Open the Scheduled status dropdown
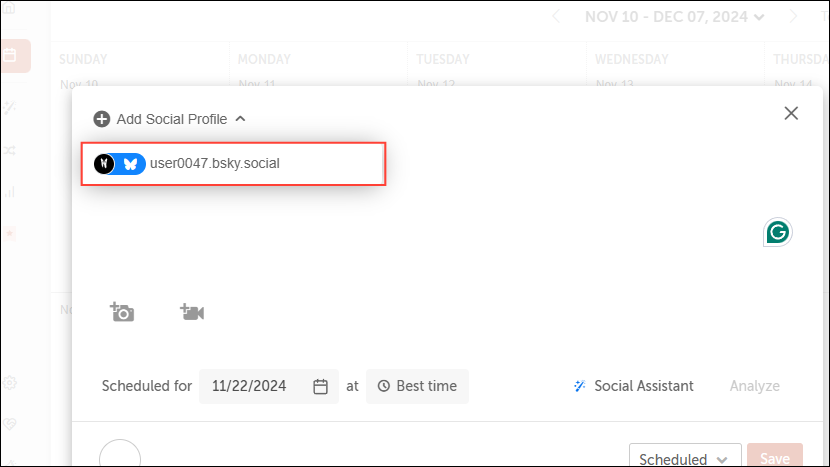 pos(685,456)
